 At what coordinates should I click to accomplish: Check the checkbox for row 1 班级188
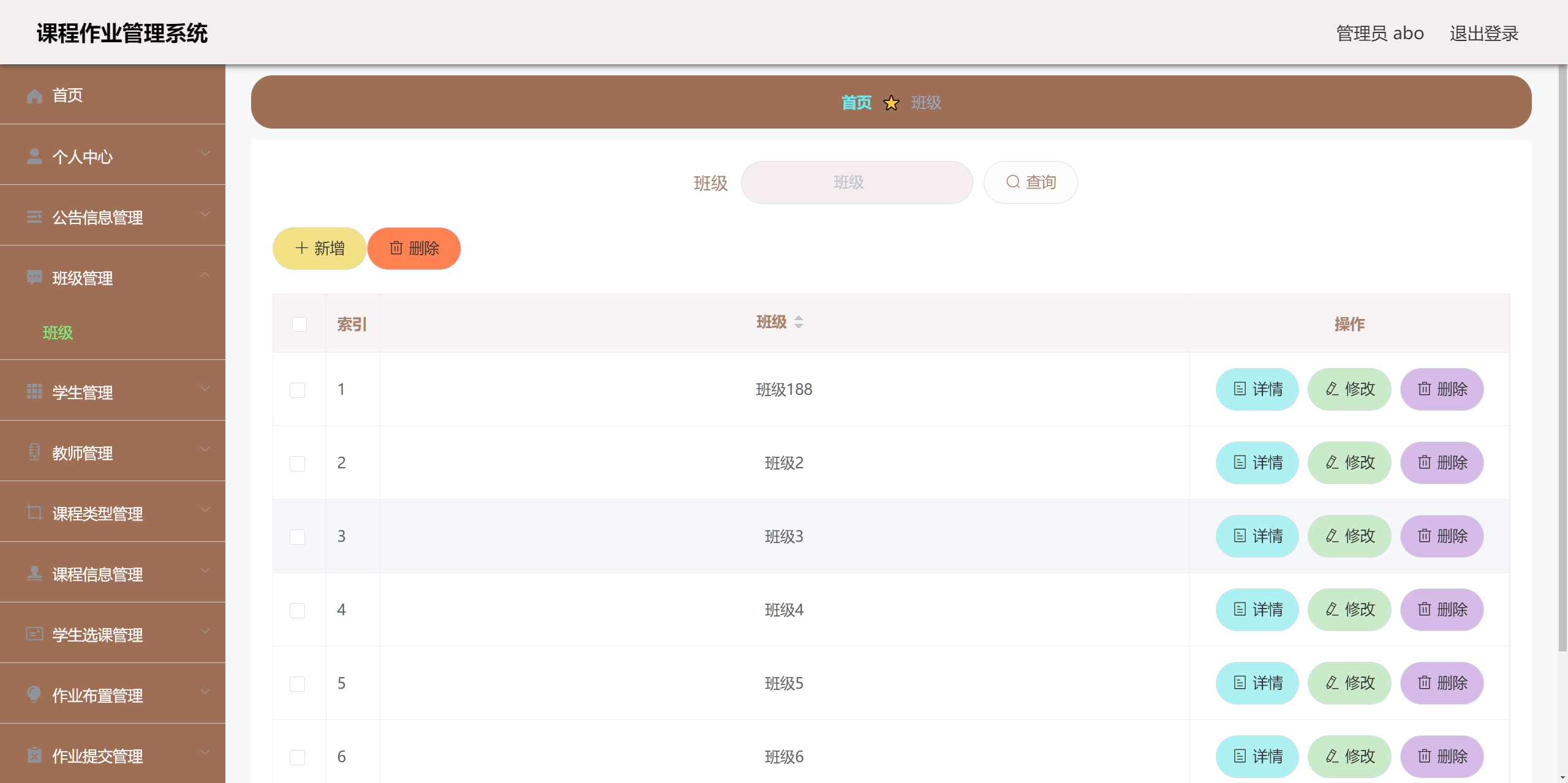[x=297, y=390]
